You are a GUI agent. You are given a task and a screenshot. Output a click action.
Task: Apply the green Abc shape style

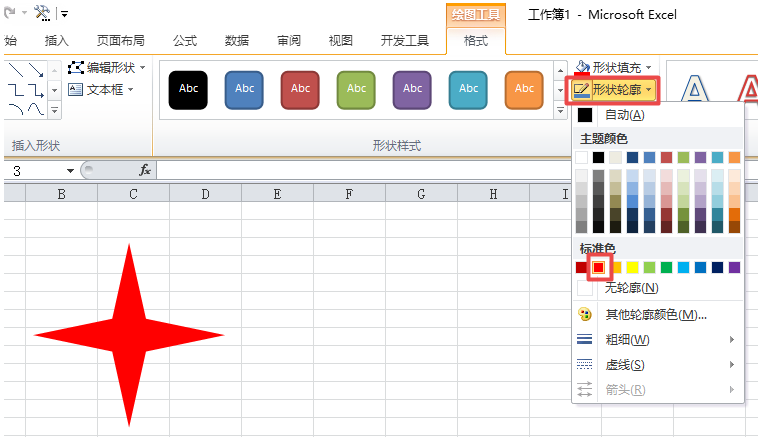click(356, 88)
